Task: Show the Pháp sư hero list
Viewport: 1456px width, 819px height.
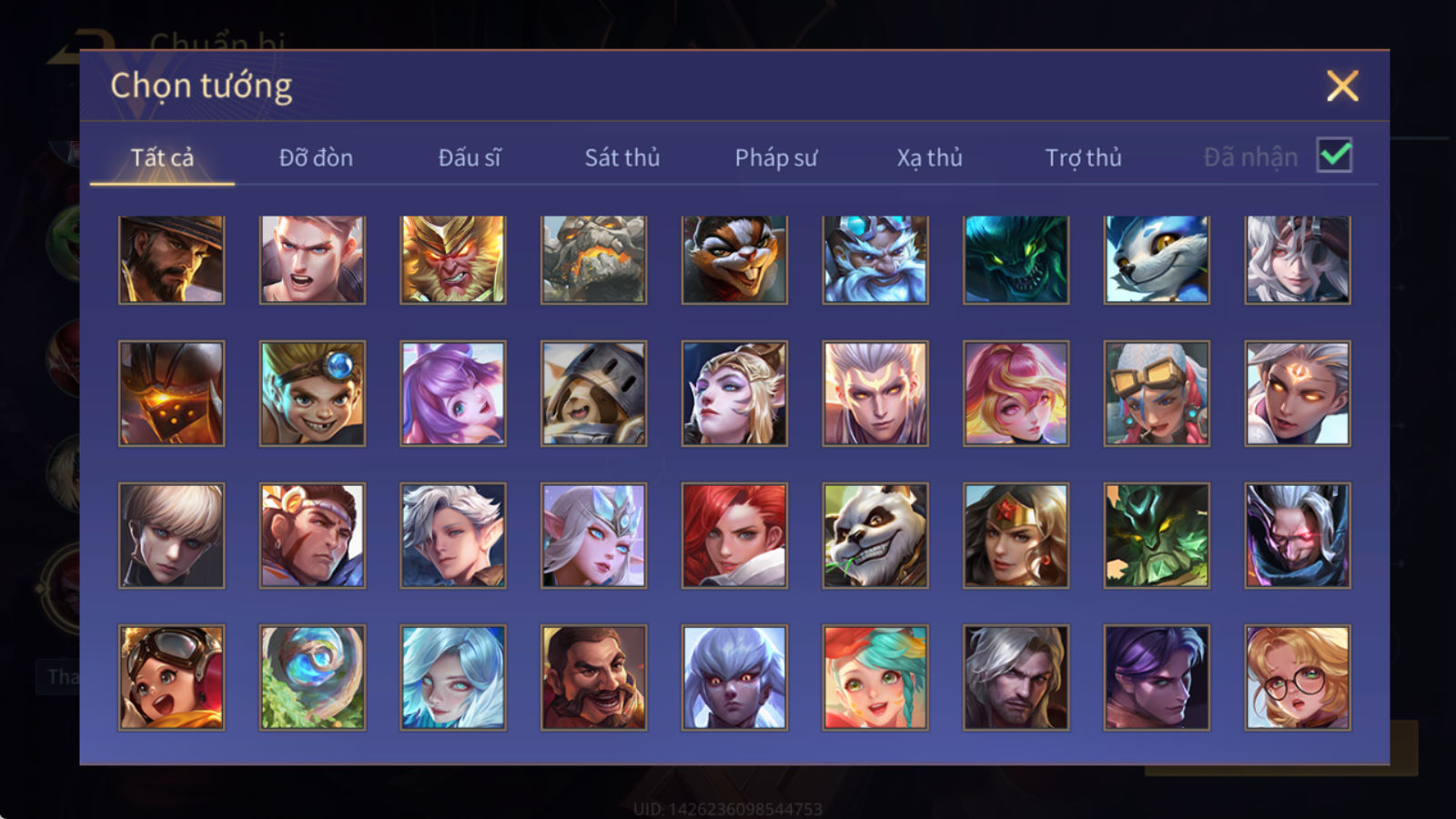Action: [775, 157]
